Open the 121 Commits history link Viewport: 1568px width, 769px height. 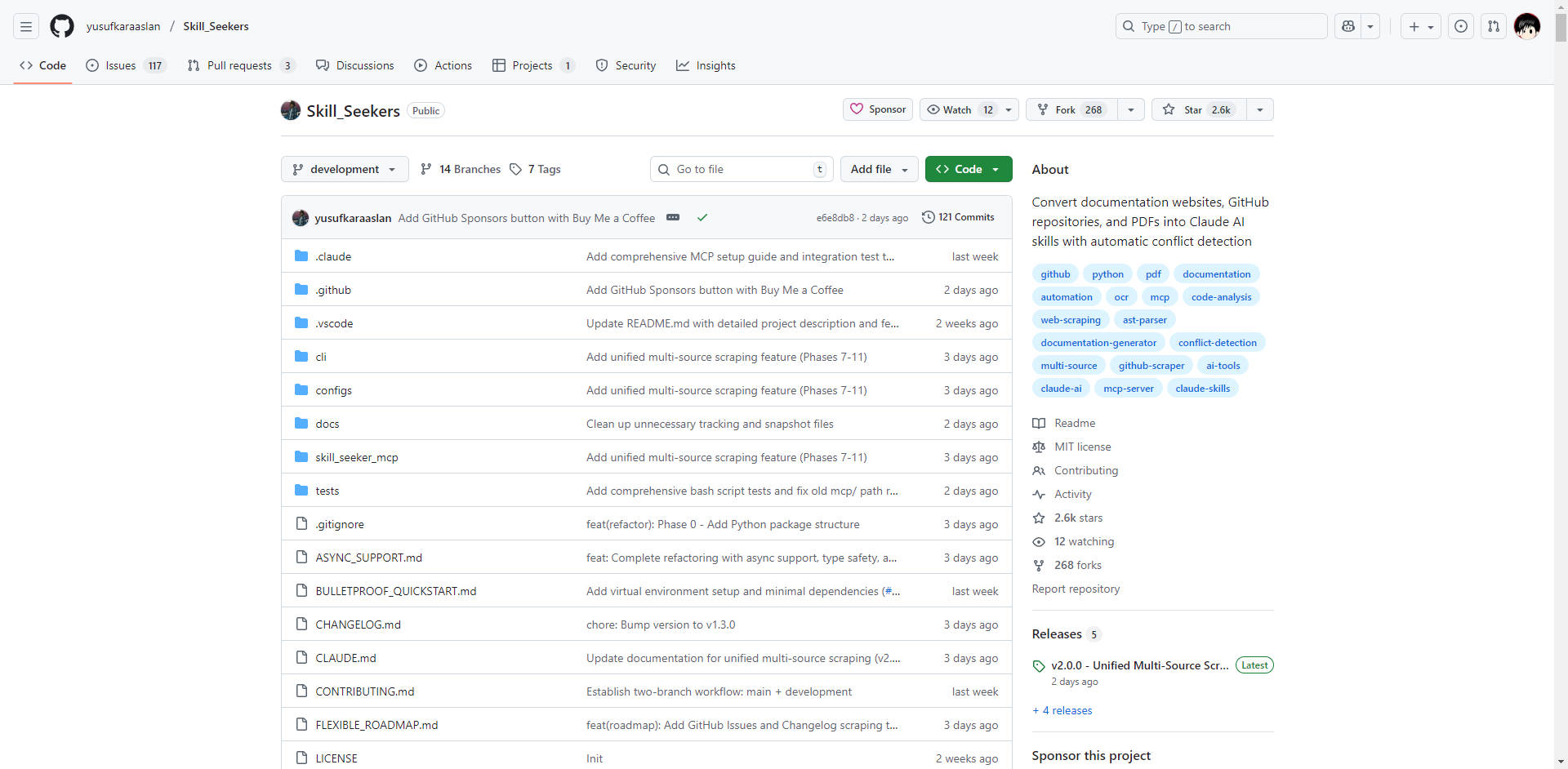pos(958,217)
